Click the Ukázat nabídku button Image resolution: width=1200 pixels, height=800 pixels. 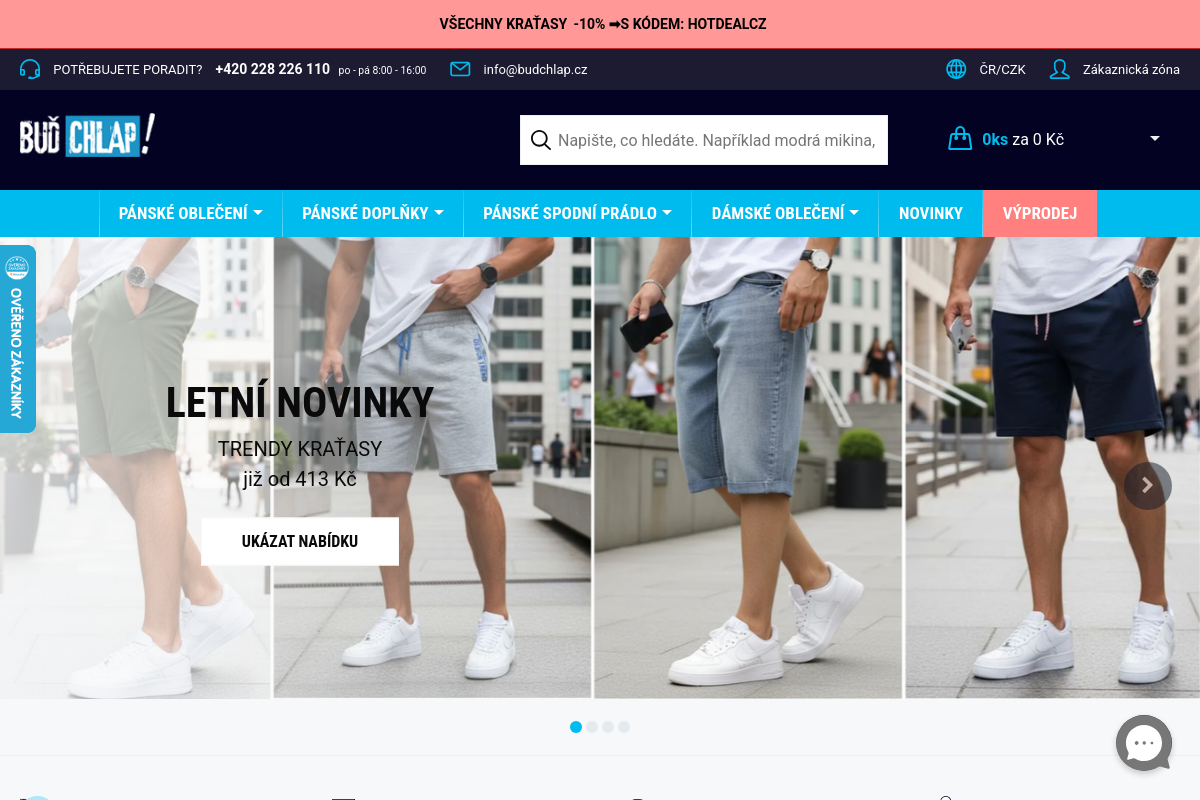pyautogui.click(x=300, y=541)
